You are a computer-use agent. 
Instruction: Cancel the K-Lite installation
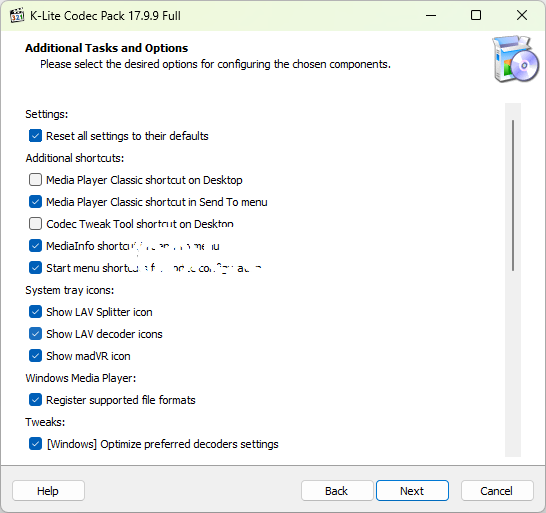pos(497,491)
